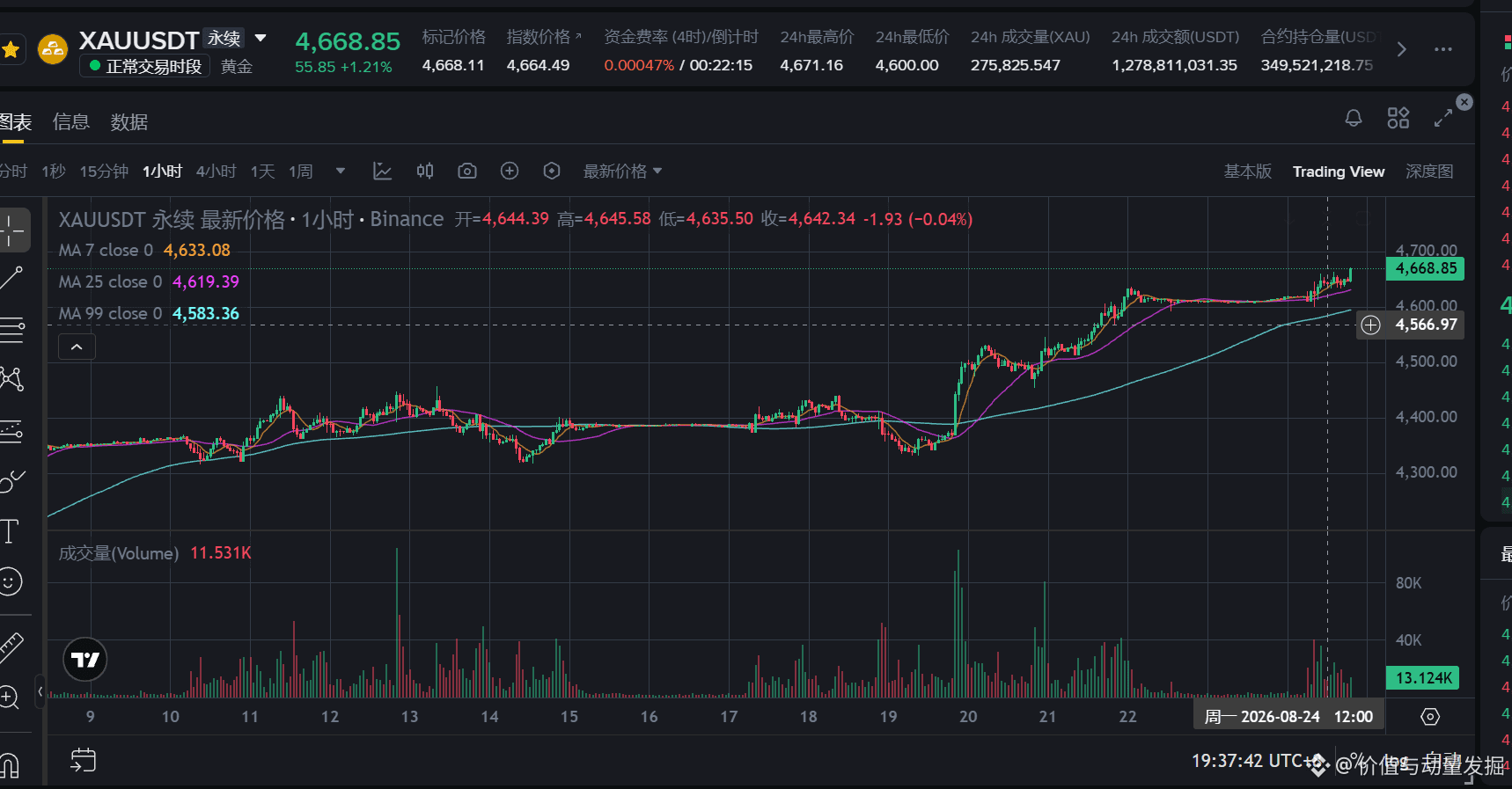Image resolution: width=1512 pixels, height=789 pixels.
Task: Show more ticker stats with right arrow
Action: point(1401,50)
